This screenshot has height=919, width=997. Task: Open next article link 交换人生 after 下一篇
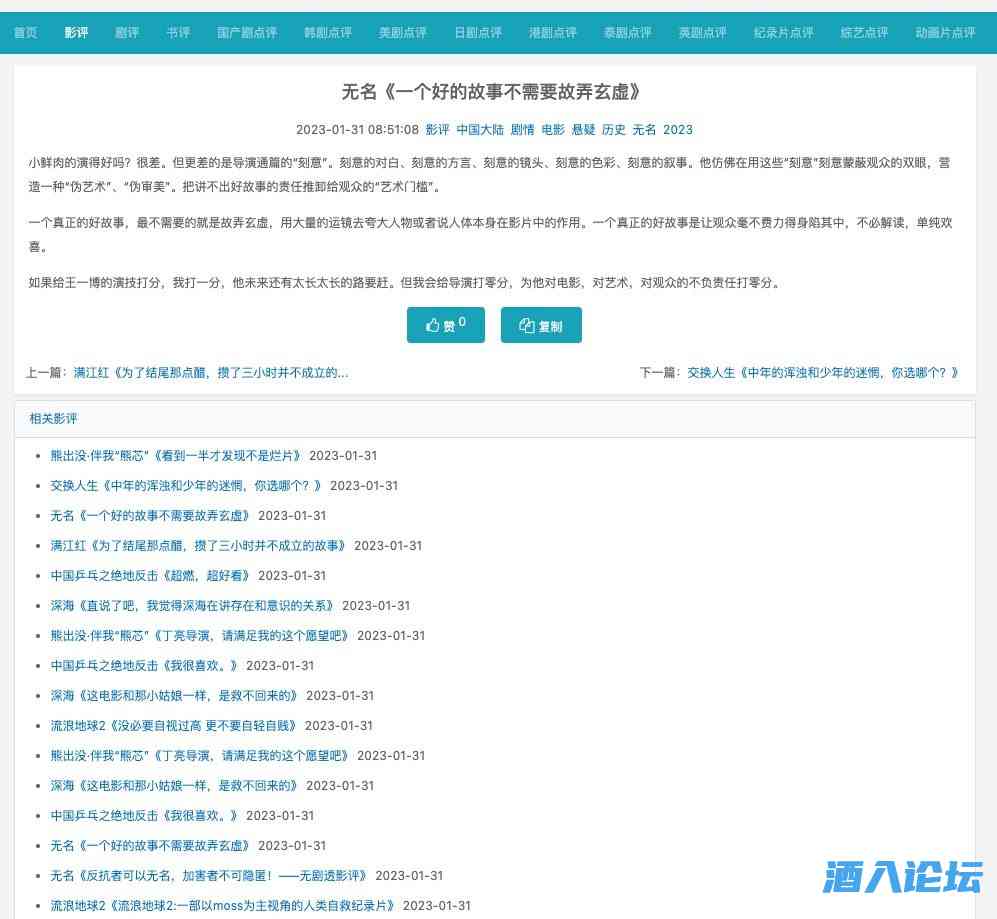click(x=823, y=373)
